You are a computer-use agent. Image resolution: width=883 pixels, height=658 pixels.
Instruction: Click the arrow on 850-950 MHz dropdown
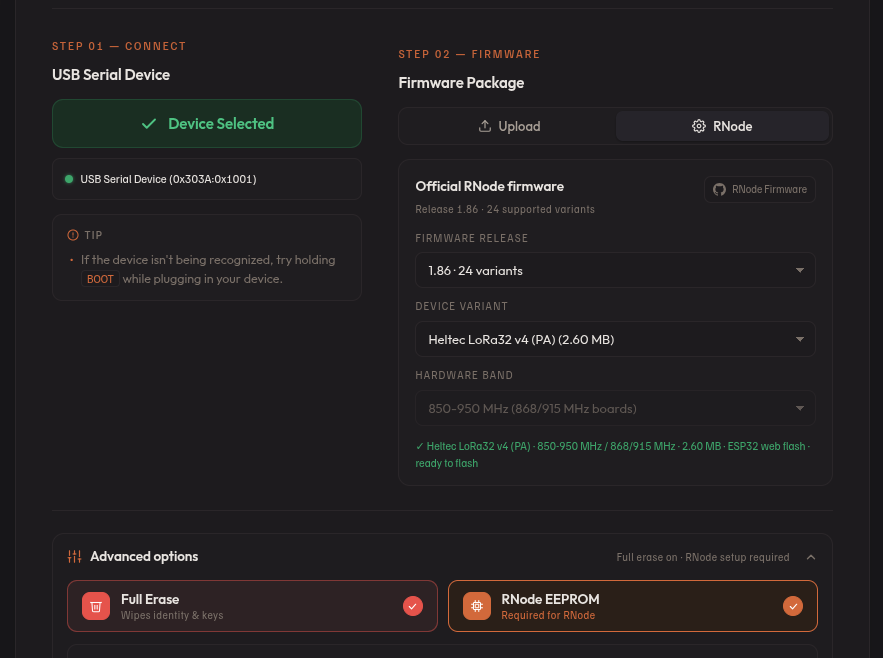pos(800,408)
